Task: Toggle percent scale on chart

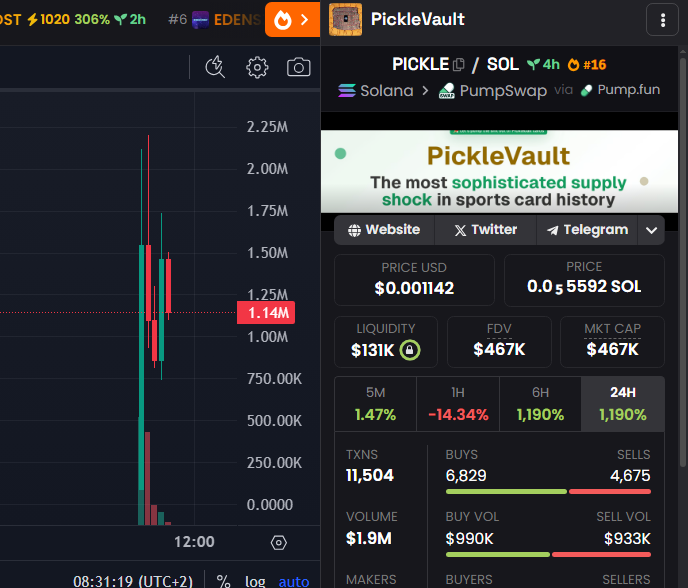Action: (x=223, y=581)
